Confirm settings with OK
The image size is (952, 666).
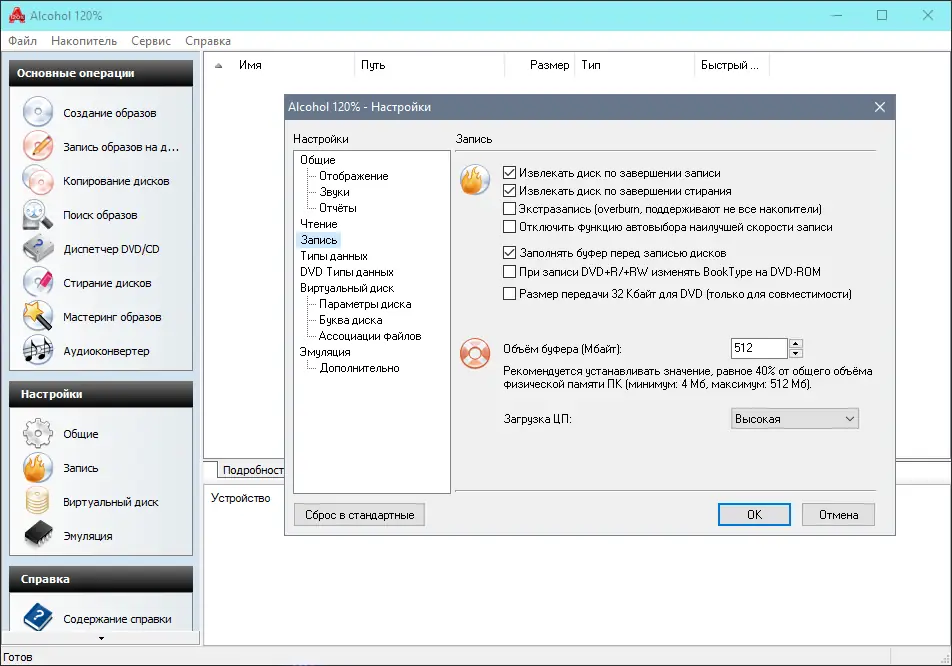tap(754, 514)
